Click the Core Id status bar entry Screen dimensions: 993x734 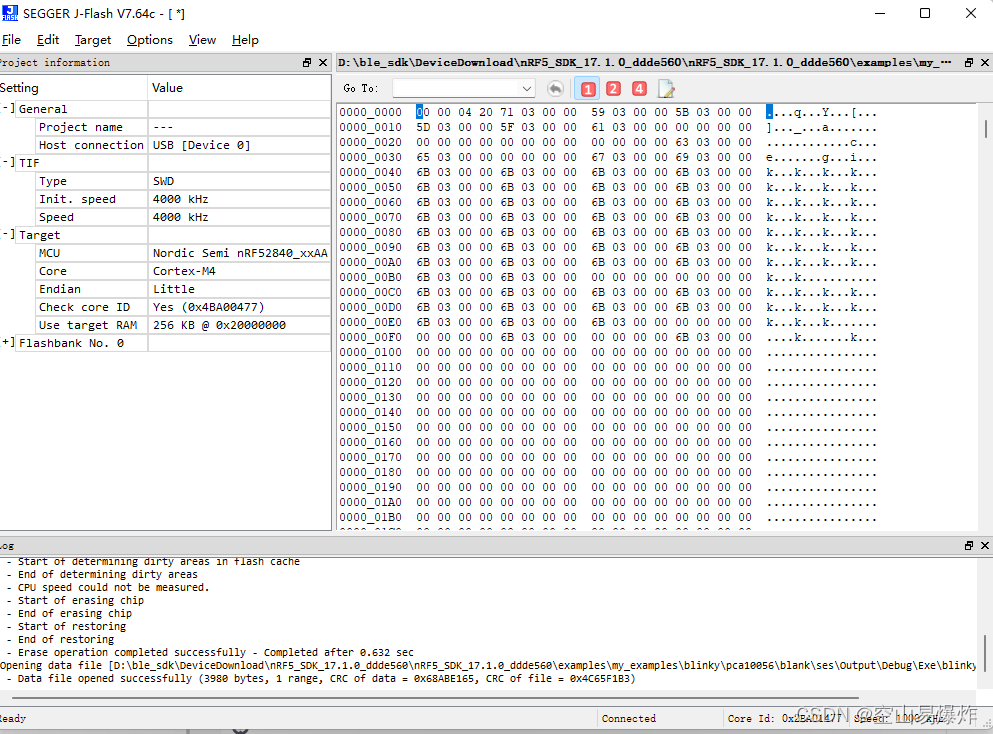click(784, 718)
